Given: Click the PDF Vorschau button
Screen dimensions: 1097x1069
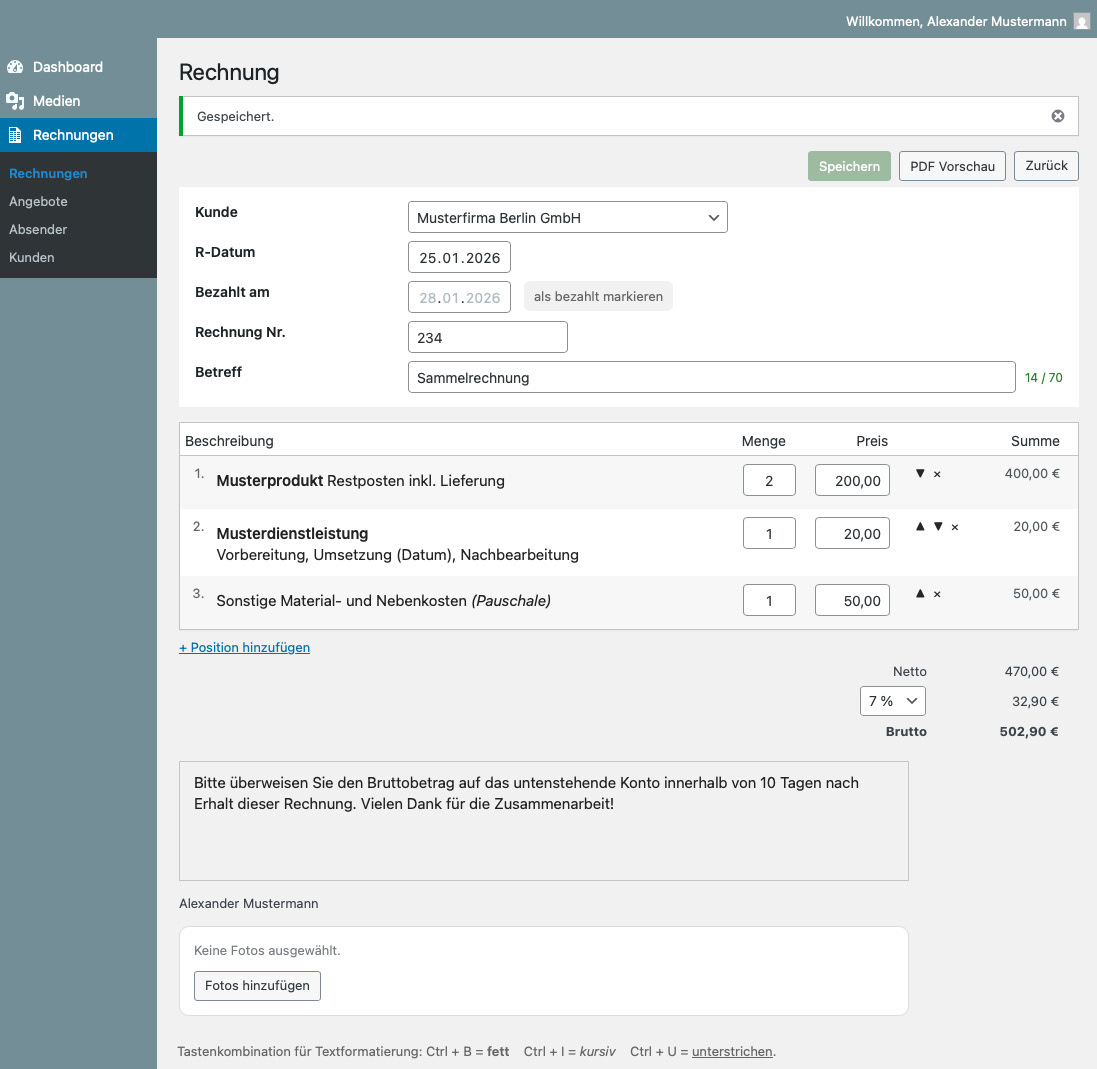Looking at the screenshot, I should pyautogui.click(x=952, y=166).
